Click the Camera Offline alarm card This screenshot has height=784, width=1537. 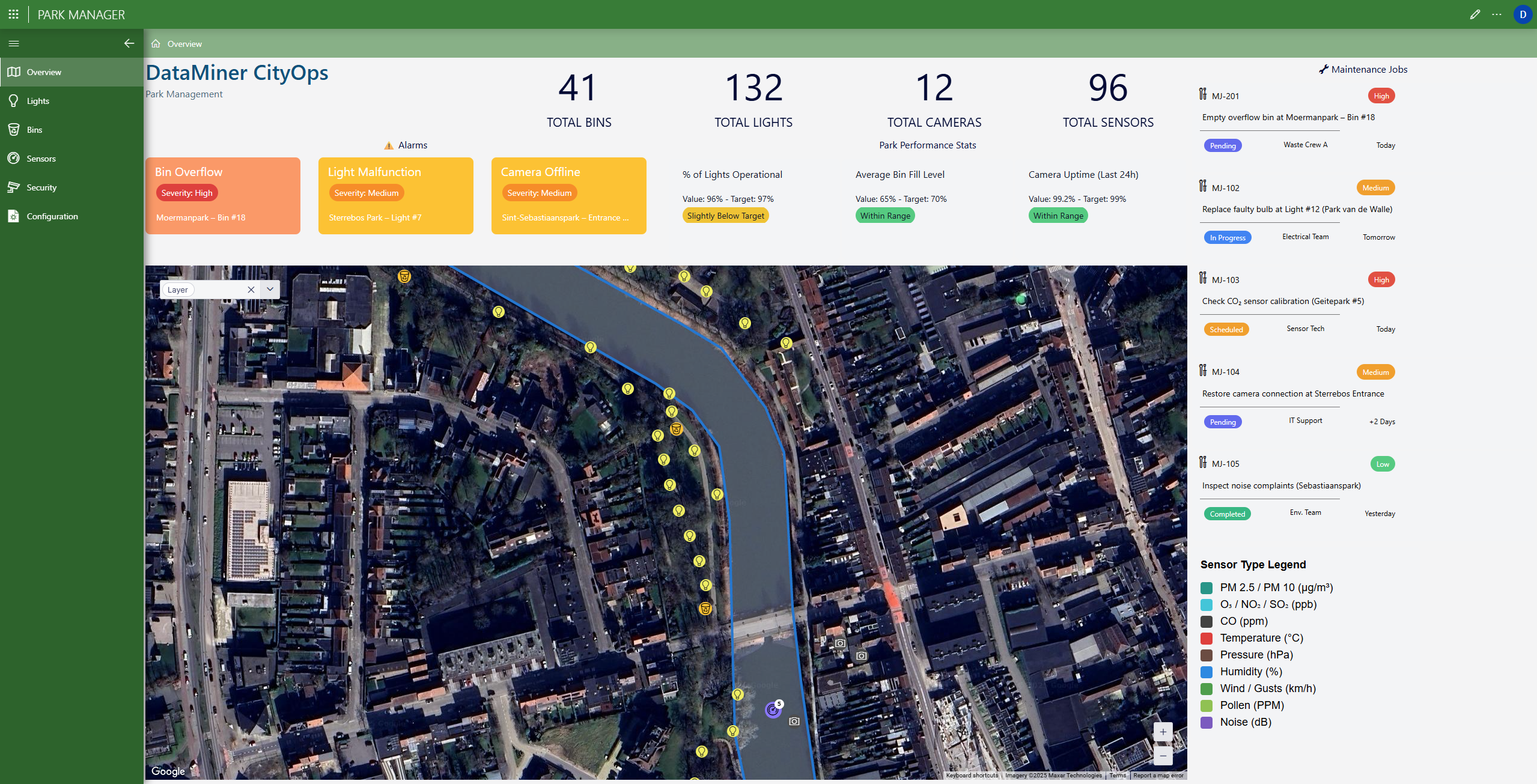pos(568,195)
